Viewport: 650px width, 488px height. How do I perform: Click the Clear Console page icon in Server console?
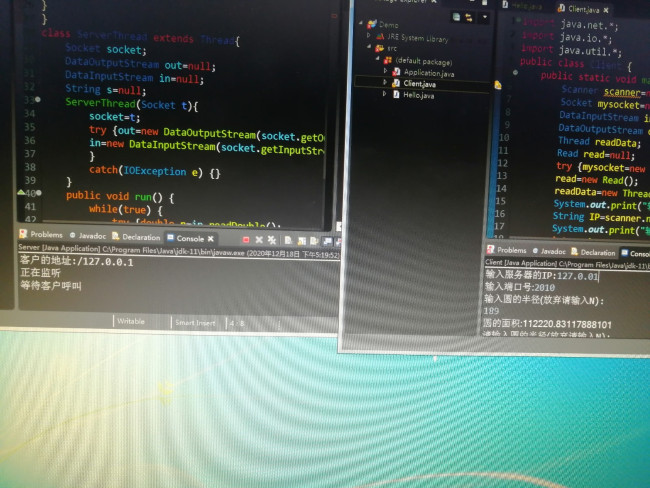click(x=288, y=240)
